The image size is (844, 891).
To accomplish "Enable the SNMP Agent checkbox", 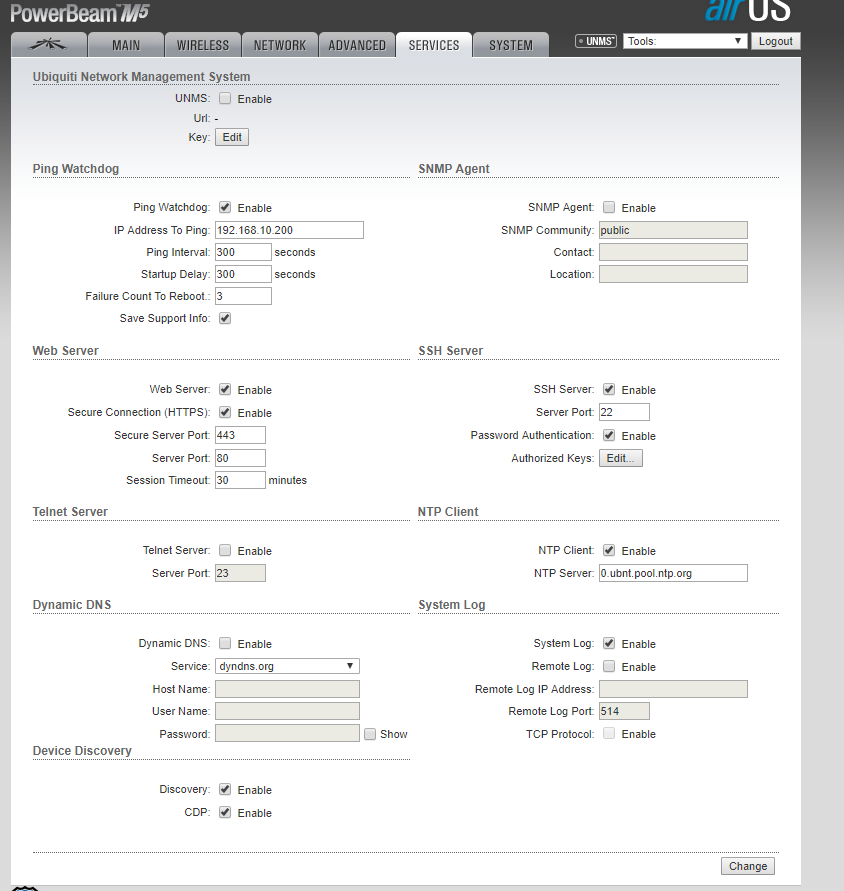I will coord(609,207).
